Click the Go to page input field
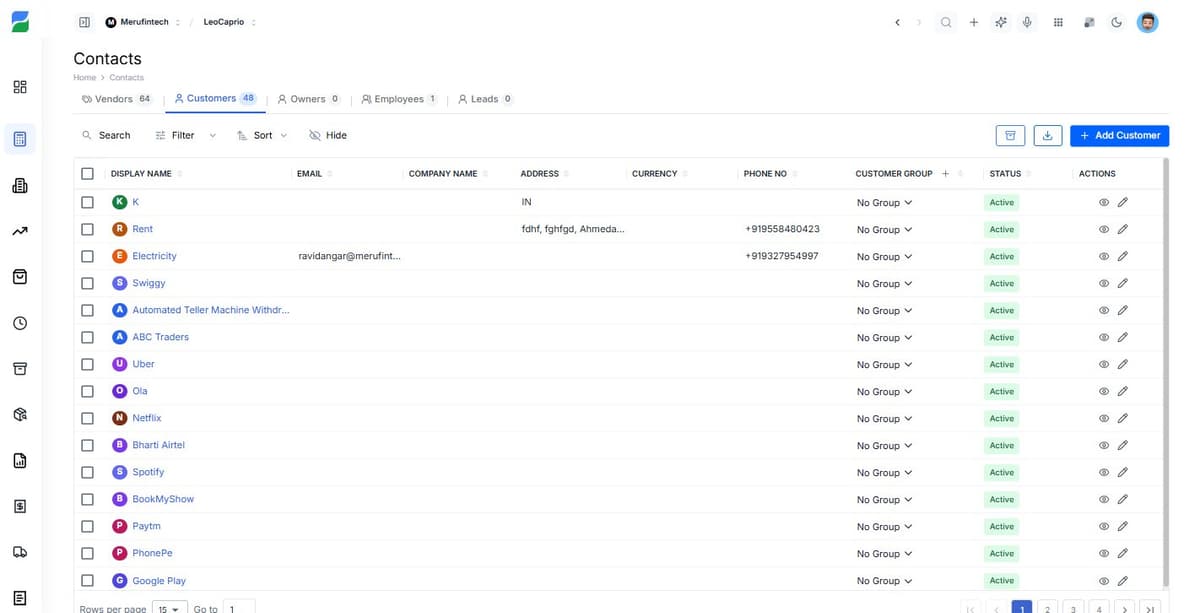Image resolution: width=1200 pixels, height=613 pixels. point(239,608)
